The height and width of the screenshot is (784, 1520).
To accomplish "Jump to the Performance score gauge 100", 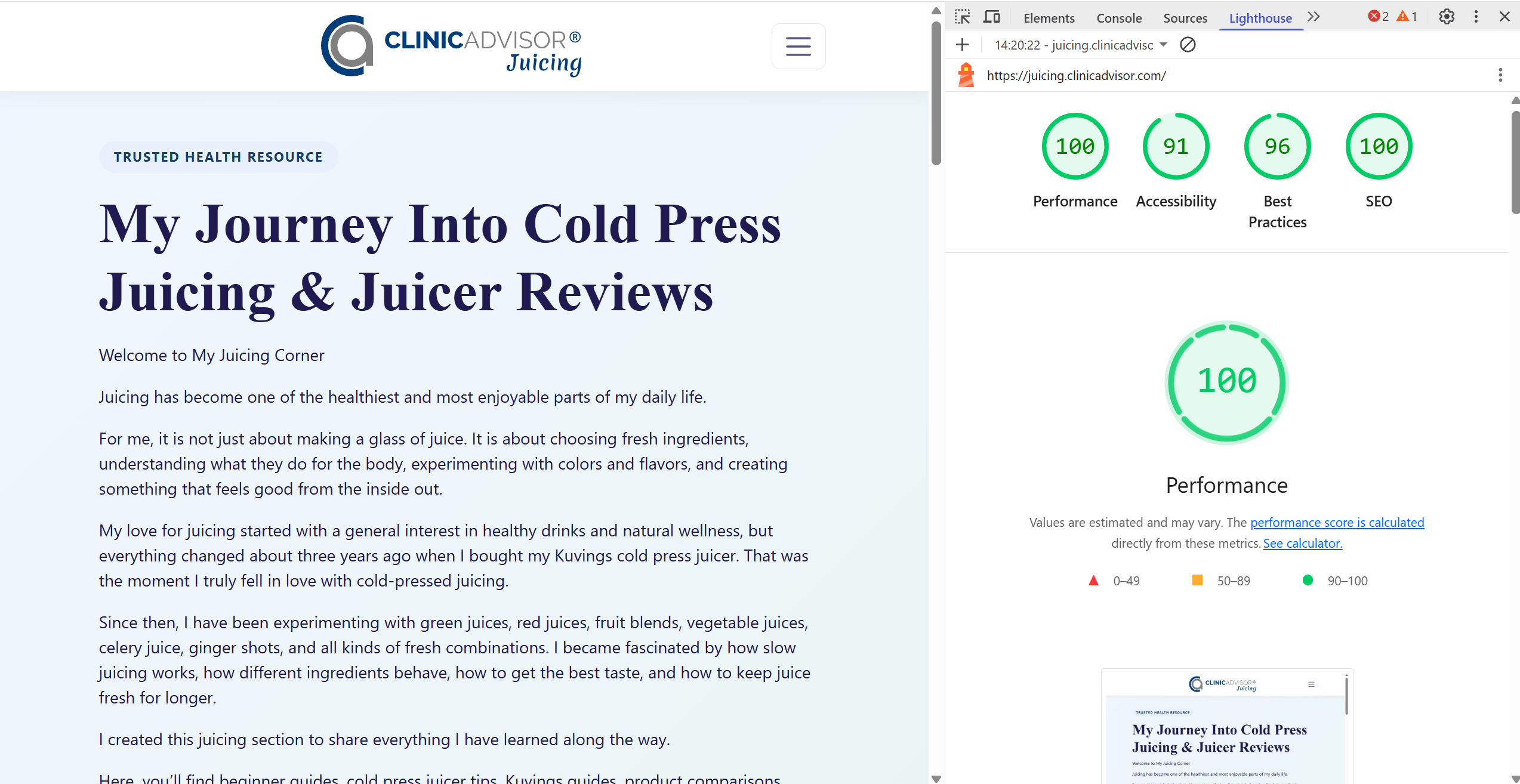I will pos(1075,146).
